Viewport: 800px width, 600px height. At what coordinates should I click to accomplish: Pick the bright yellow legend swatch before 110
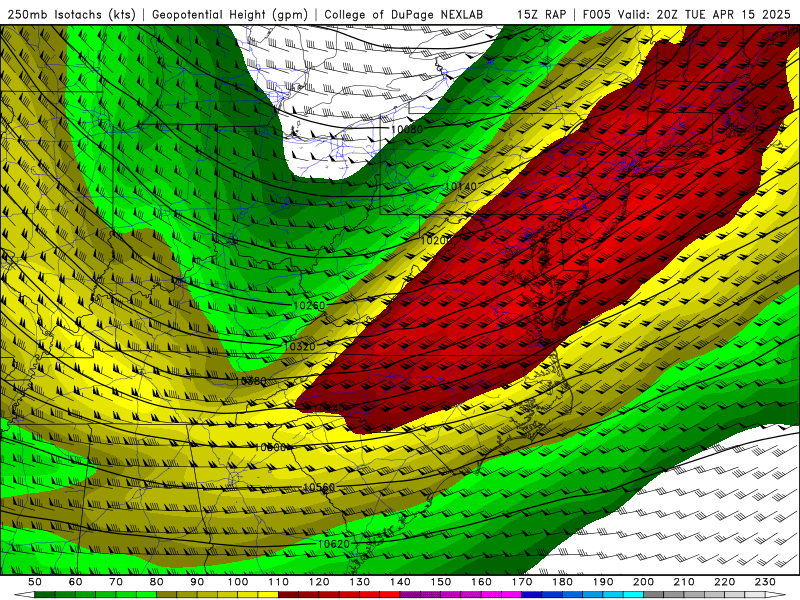(x=268, y=595)
